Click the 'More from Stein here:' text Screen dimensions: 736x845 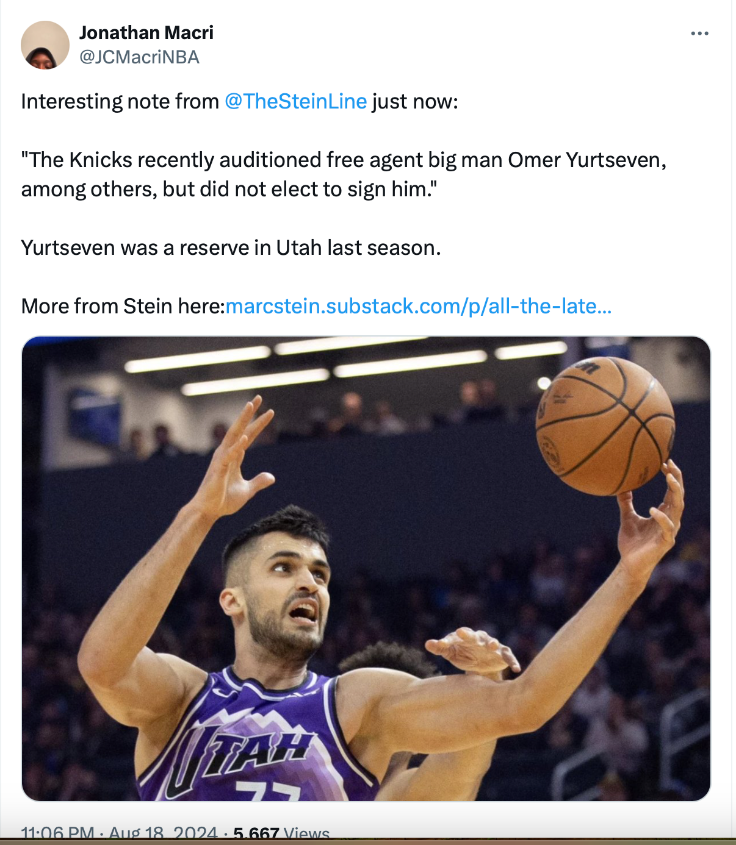123,305
